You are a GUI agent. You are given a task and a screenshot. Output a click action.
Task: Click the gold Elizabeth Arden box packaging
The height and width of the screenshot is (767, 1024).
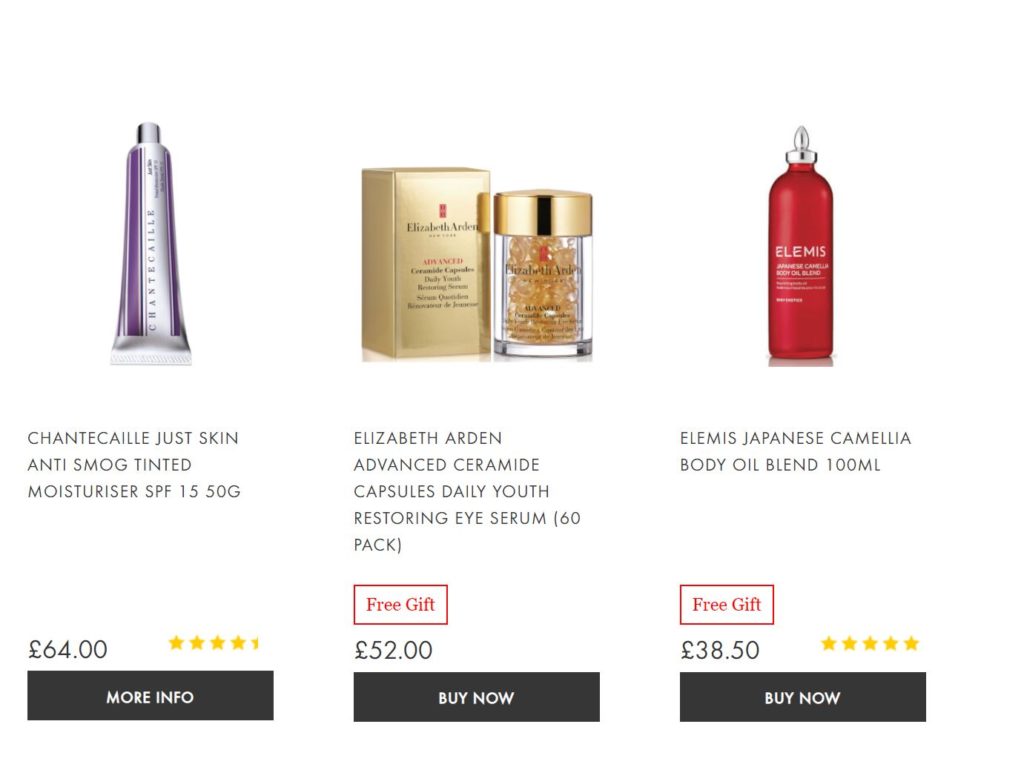point(425,264)
